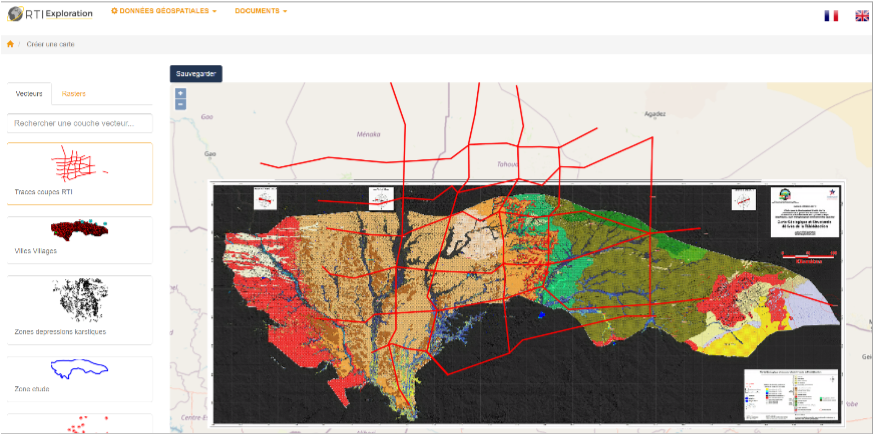Select the Villes Villages layer thumbnail

coord(79,230)
